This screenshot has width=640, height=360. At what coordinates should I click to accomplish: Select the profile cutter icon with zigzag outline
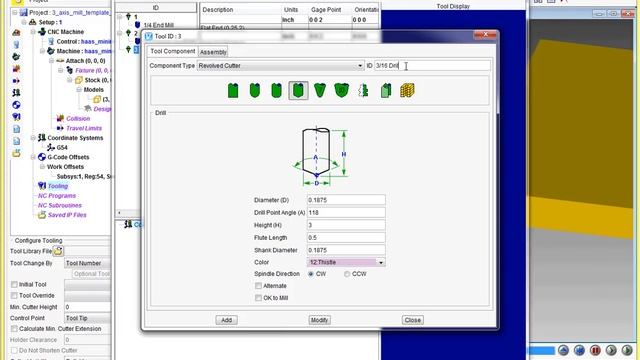point(363,90)
